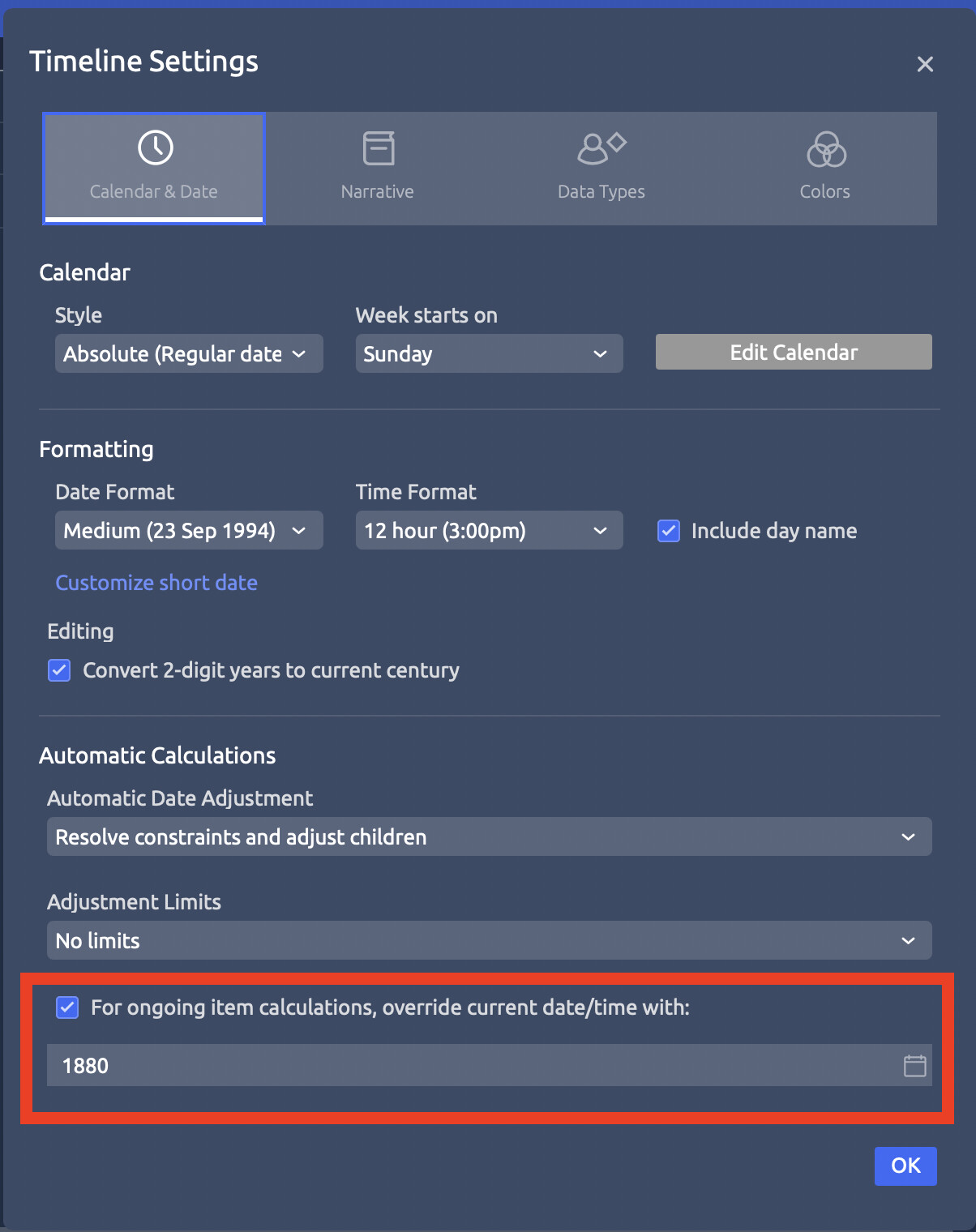Image resolution: width=976 pixels, height=1232 pixels.
Task: Expand the Week starts on Sunday dropdown
Action: 489,353
